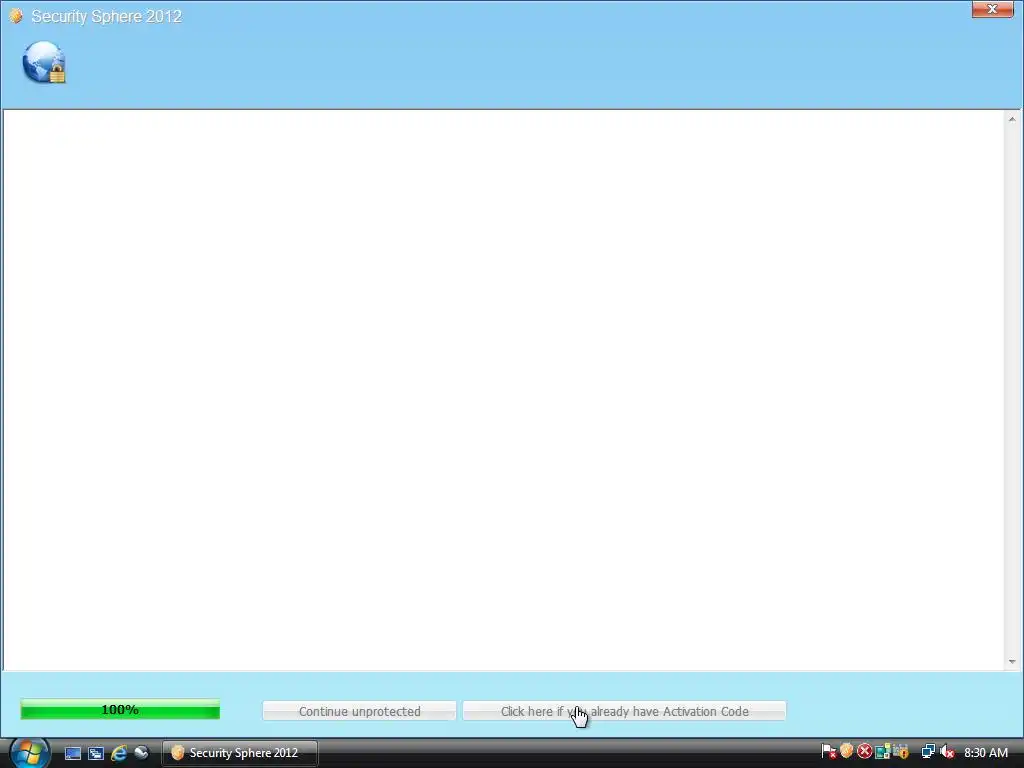The height and width of the screenshot is (768, 1024).
Task: Click the shield-with-warning tray icon
Action: tap(901, 752)
